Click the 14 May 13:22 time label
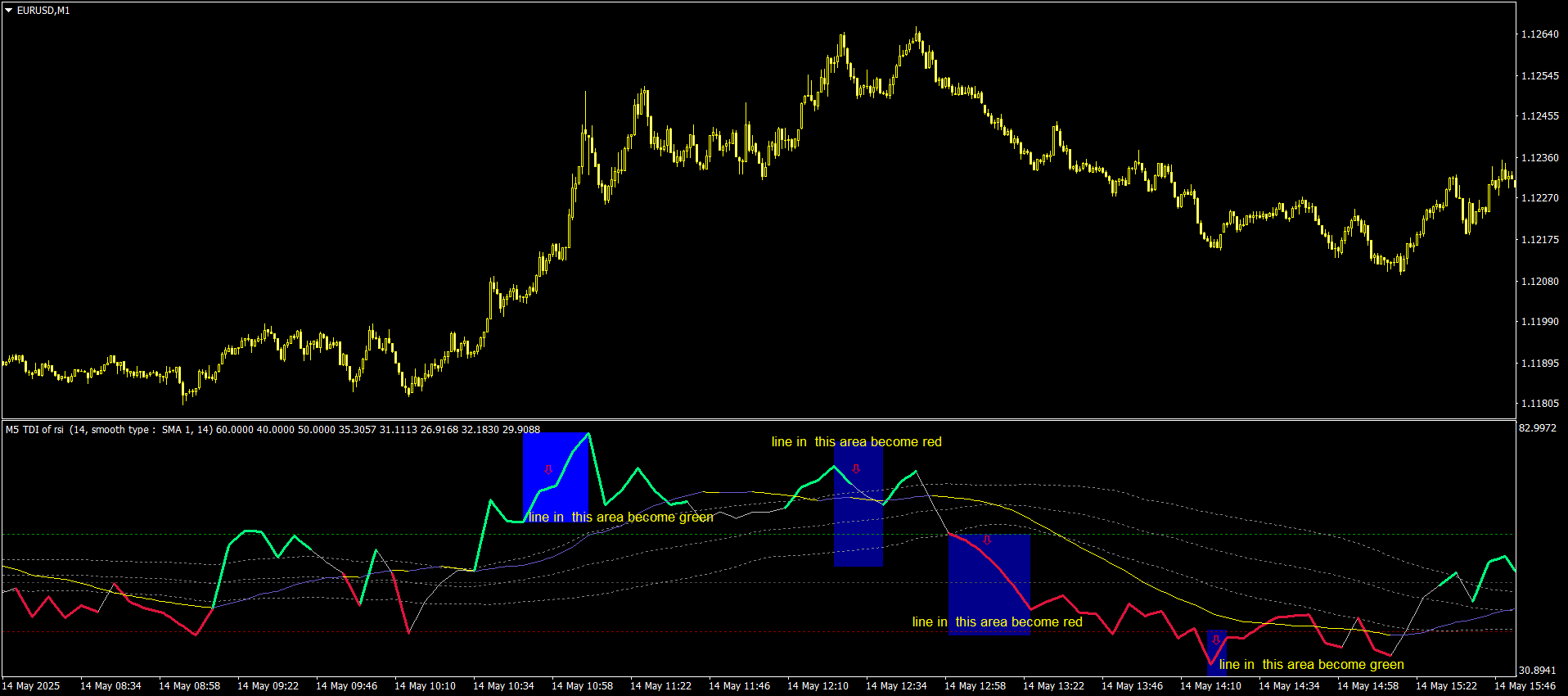 click(1053, 686)
